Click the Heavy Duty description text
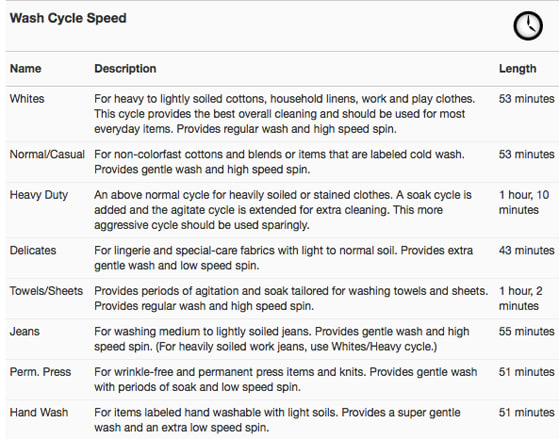Screen dimensions: 559x439 click(x=283, y=210)
